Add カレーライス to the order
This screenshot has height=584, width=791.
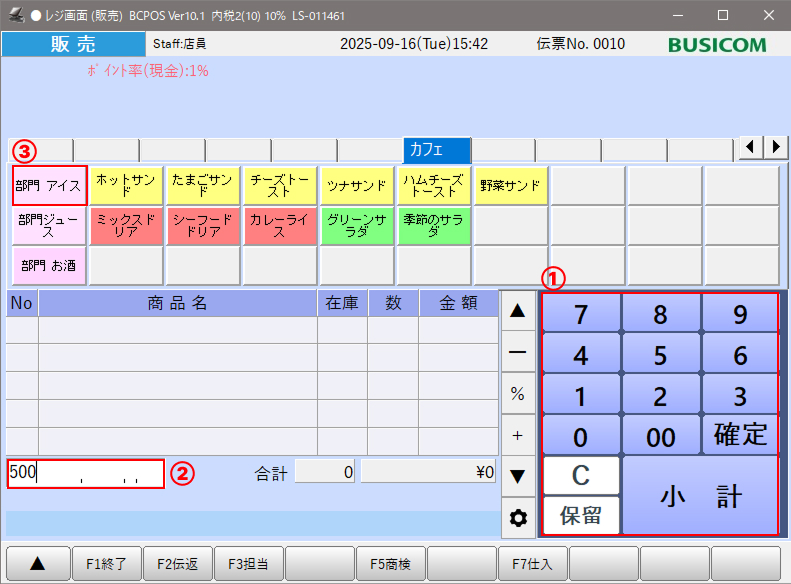pos(280,225)
